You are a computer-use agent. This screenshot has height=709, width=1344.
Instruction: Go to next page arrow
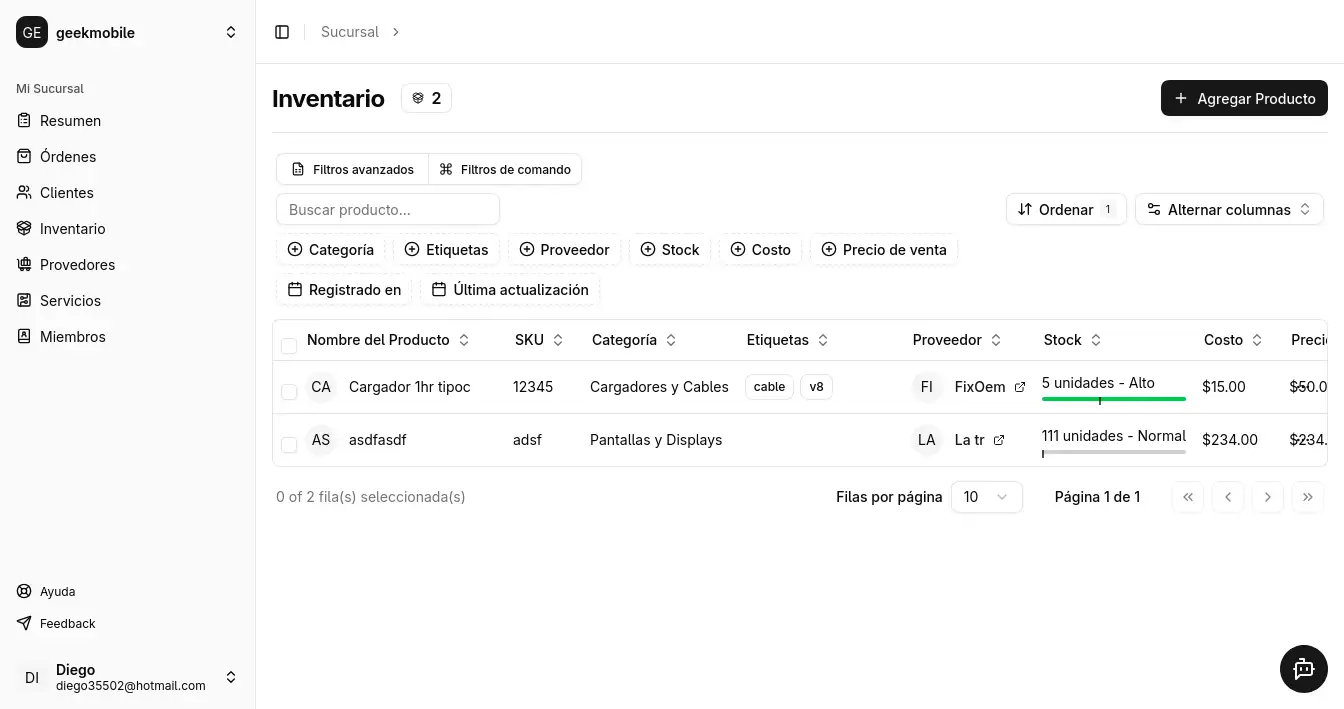point(1267,497)
